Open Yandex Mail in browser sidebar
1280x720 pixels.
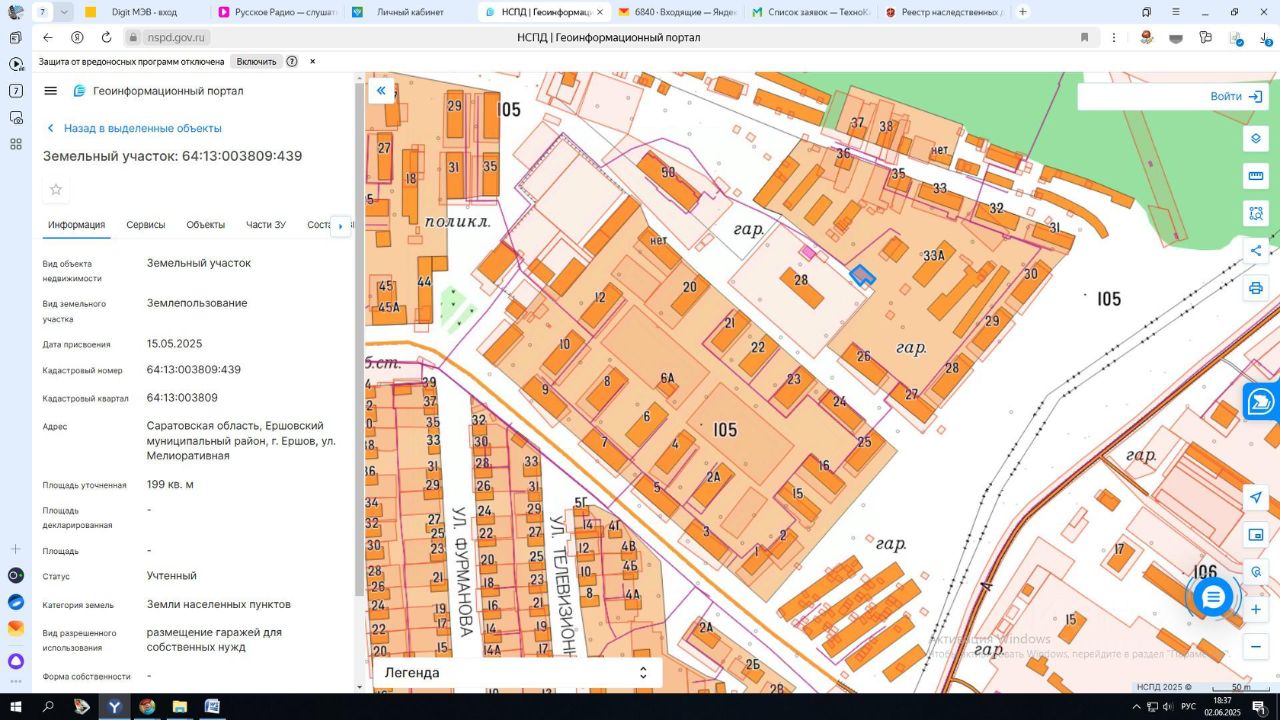coord(16,628)
